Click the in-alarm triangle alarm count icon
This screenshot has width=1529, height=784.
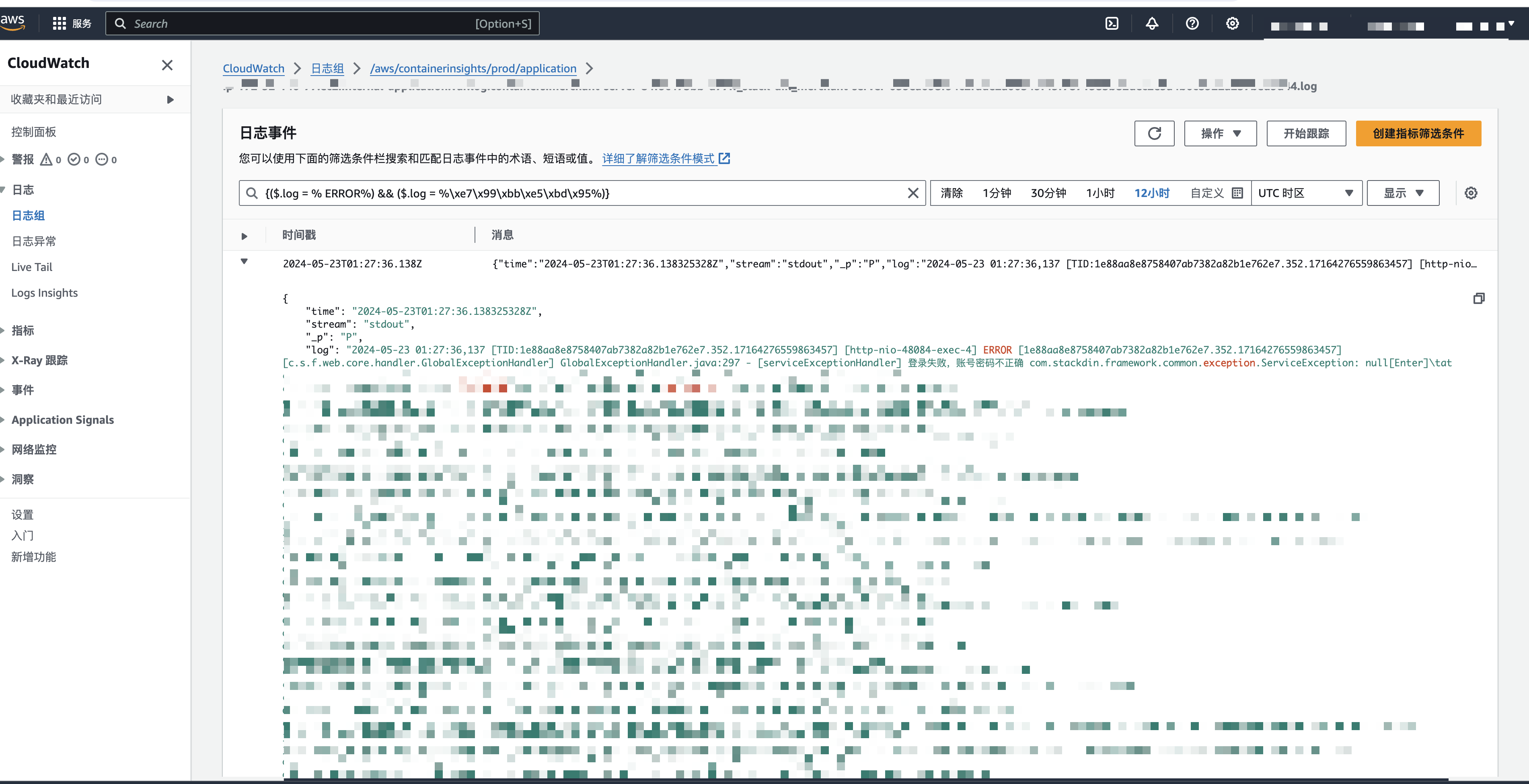46,159
